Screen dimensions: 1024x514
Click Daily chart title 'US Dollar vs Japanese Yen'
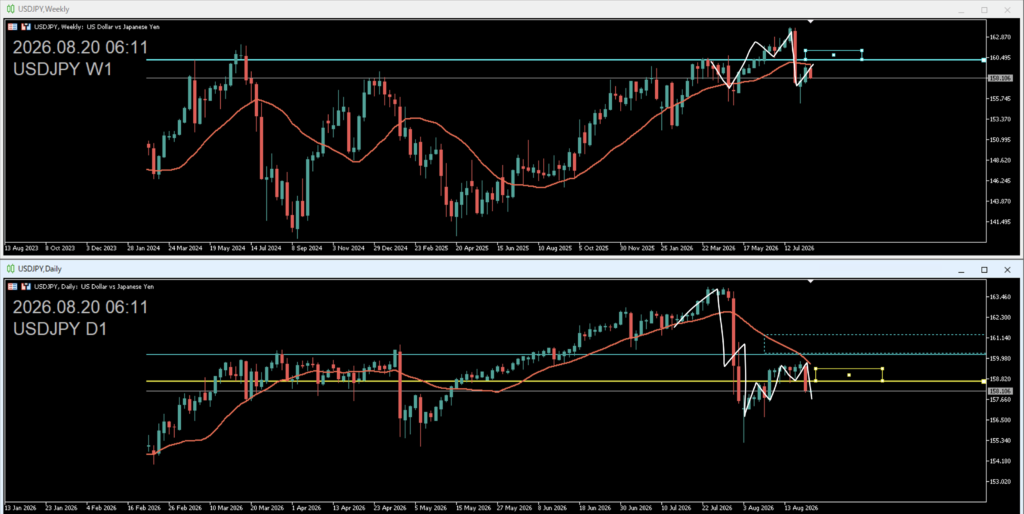pos(118,287)
